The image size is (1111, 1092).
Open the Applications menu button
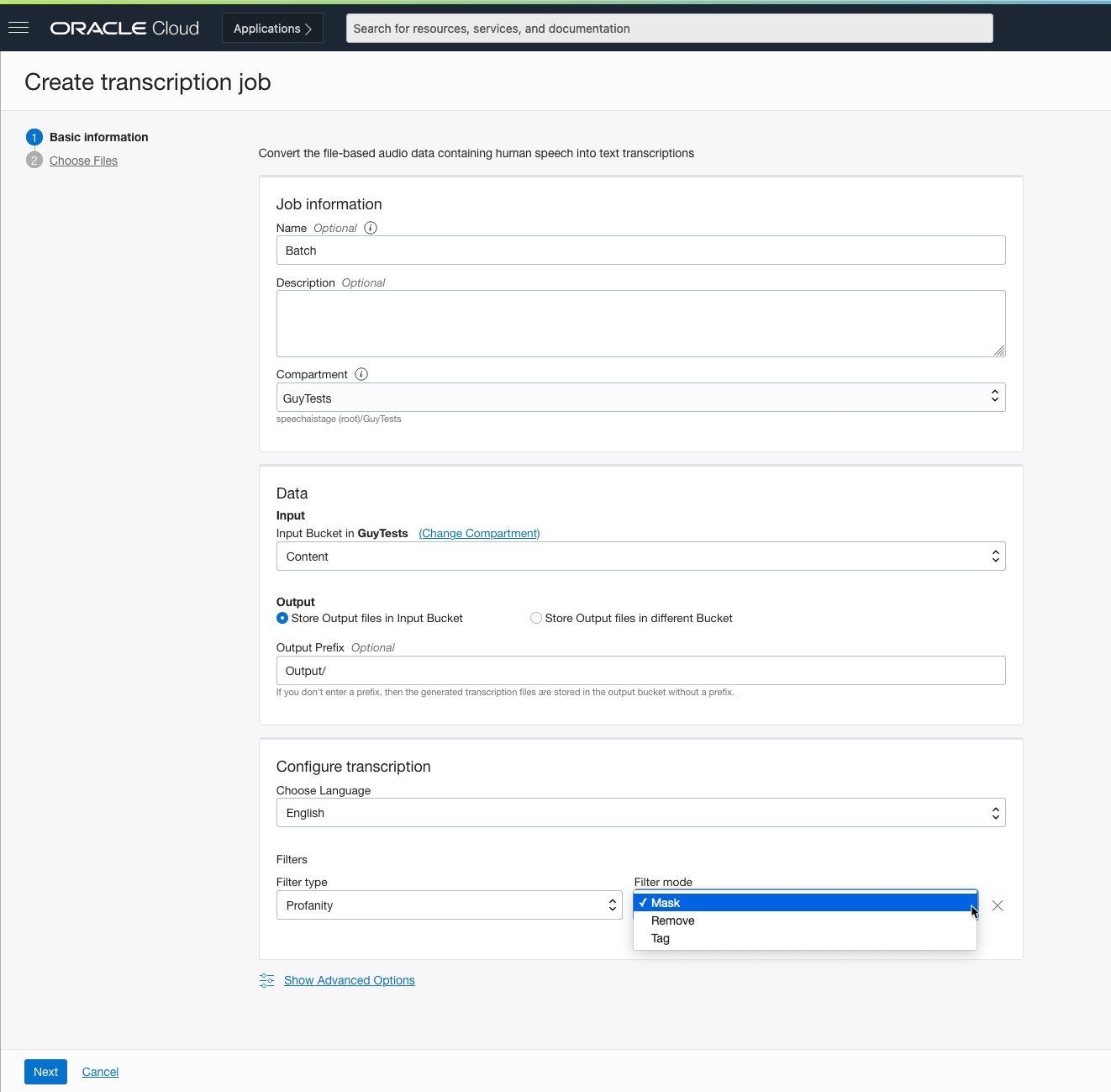(272, 29)
